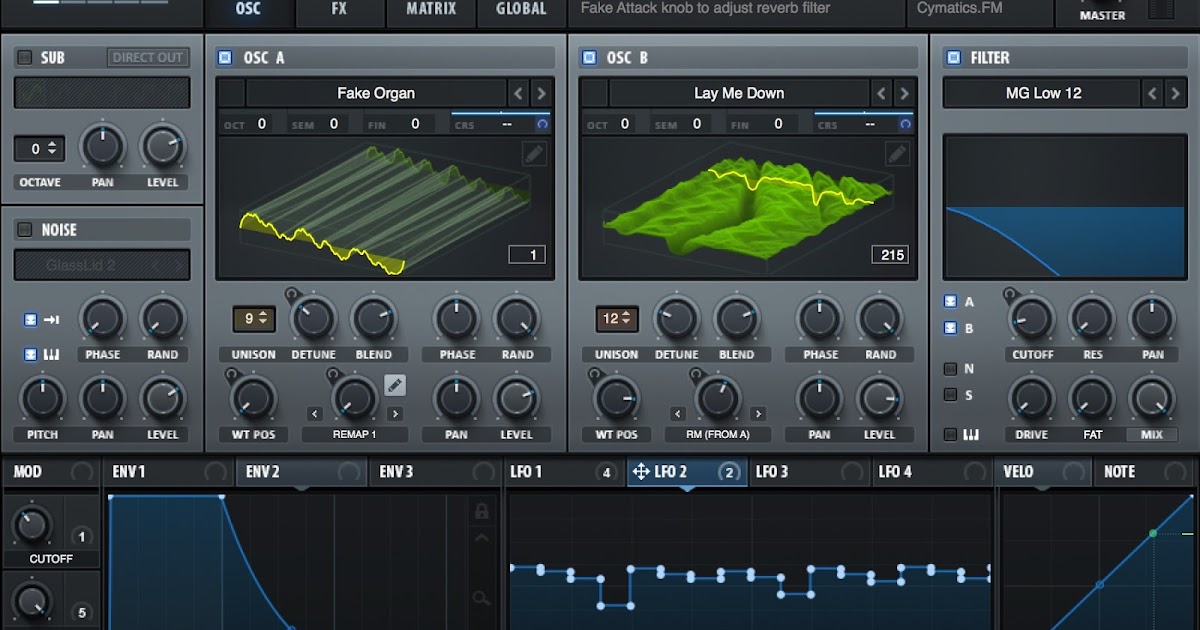Click the LFO 2 move/drag crosshair icon
1200x630 pixels.
pos(641,472)
